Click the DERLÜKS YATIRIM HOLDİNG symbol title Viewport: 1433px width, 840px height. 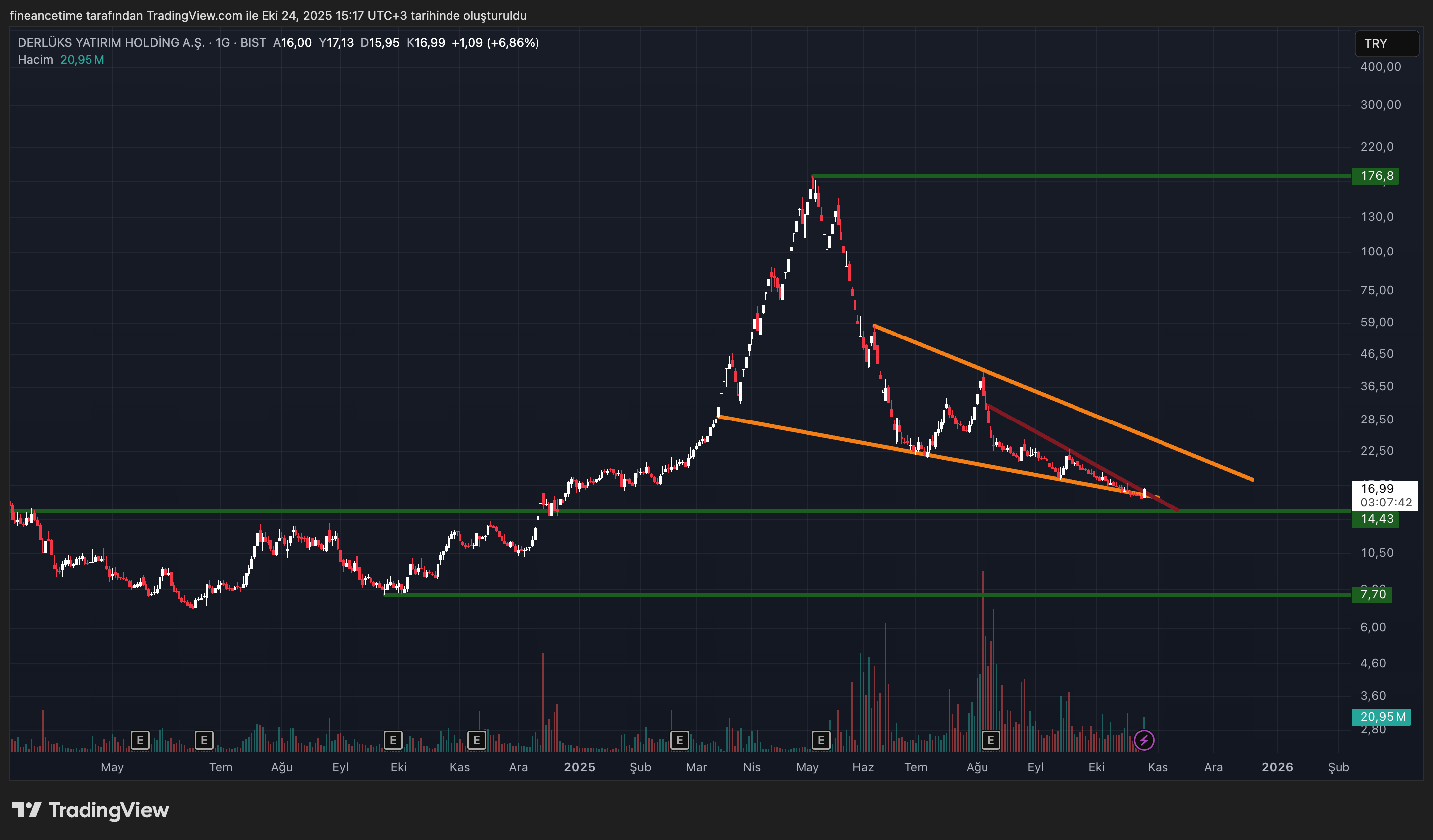(x=111, y=43)
